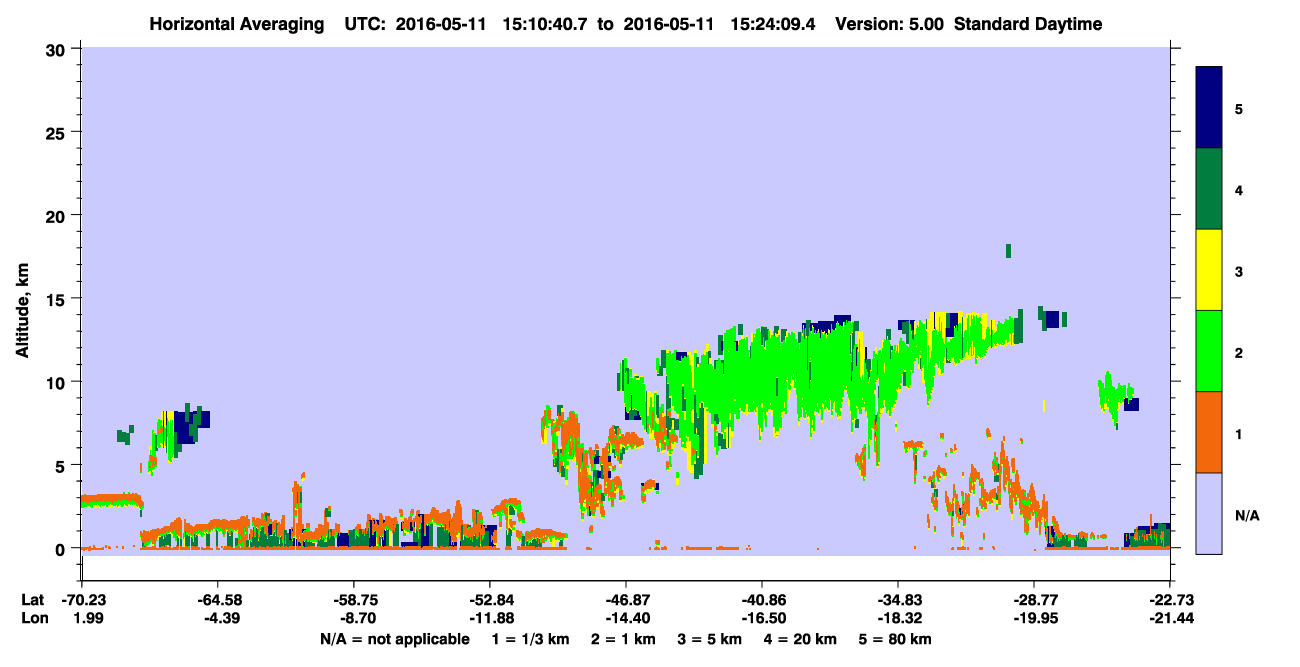This screenshot has width=1300, height=667.
Task: Click the altitude tick label 30
Action: coord(58,49)
